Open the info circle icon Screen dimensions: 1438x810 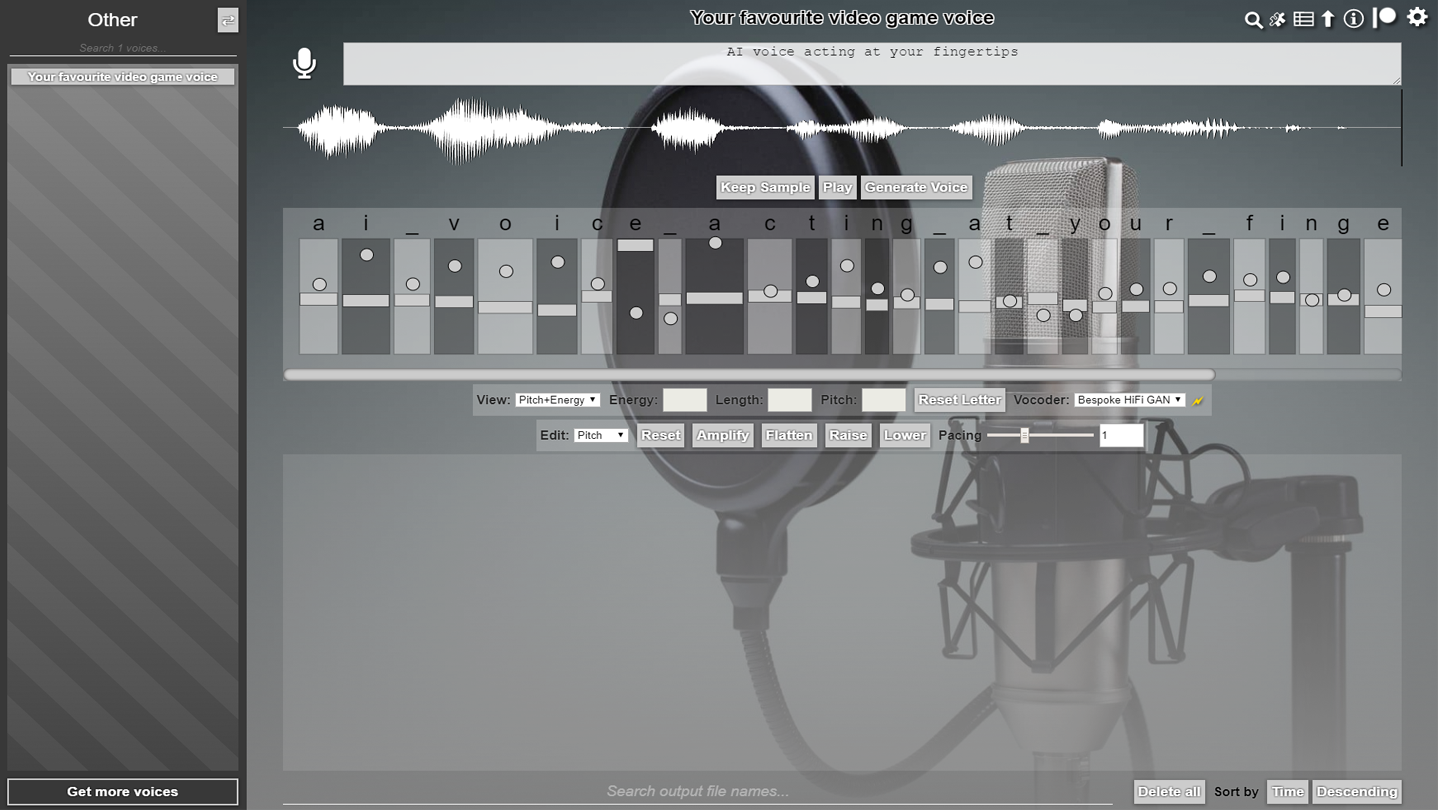click(1353, 19)
